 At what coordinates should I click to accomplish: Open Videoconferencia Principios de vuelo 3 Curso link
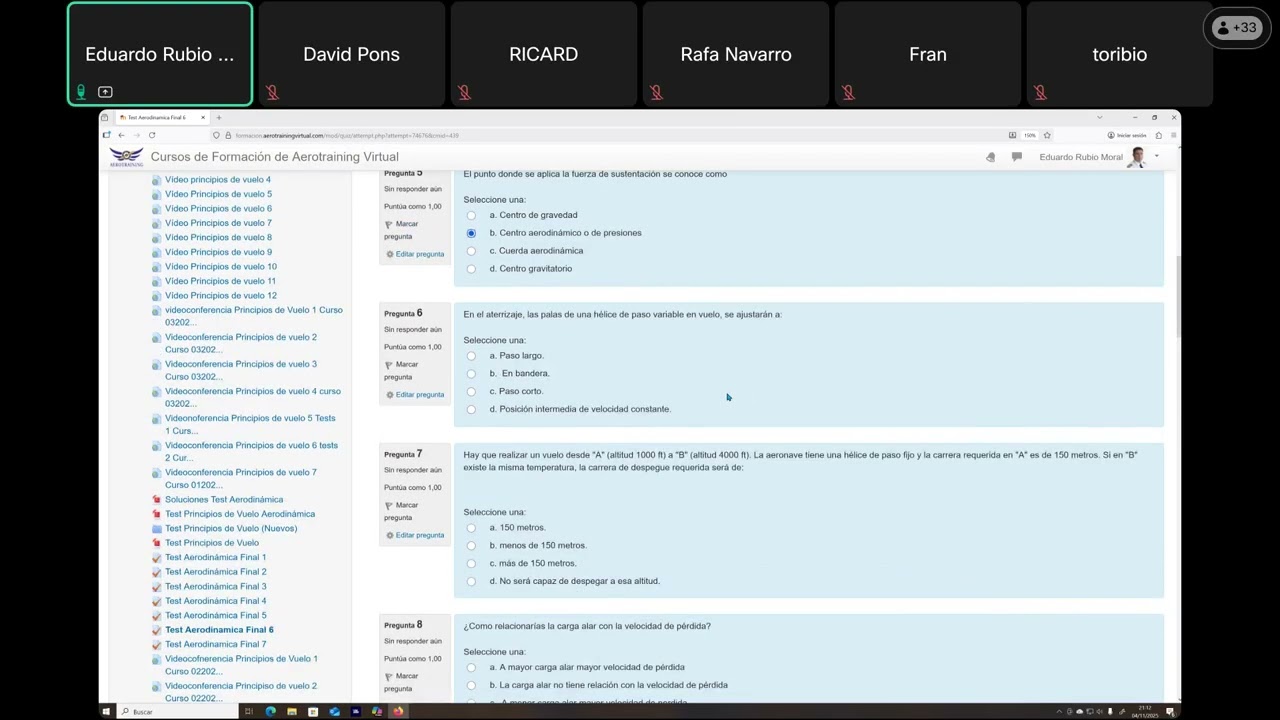coord(241,370)
